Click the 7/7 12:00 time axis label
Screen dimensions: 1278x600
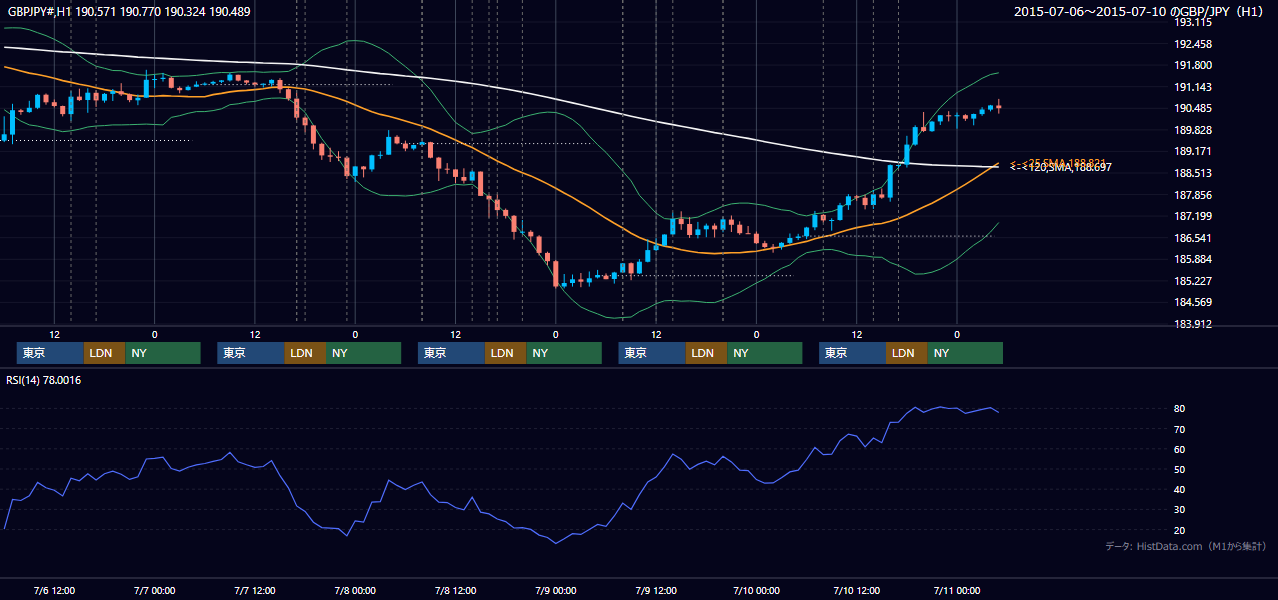coord(254,590)
